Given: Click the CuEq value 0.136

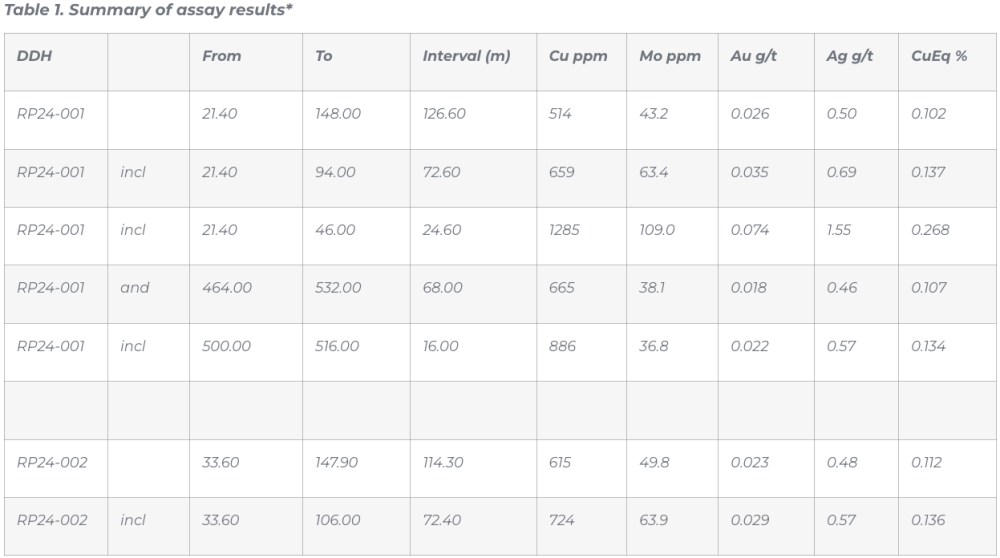Looking at the screenshot, I should pos(930,520).
